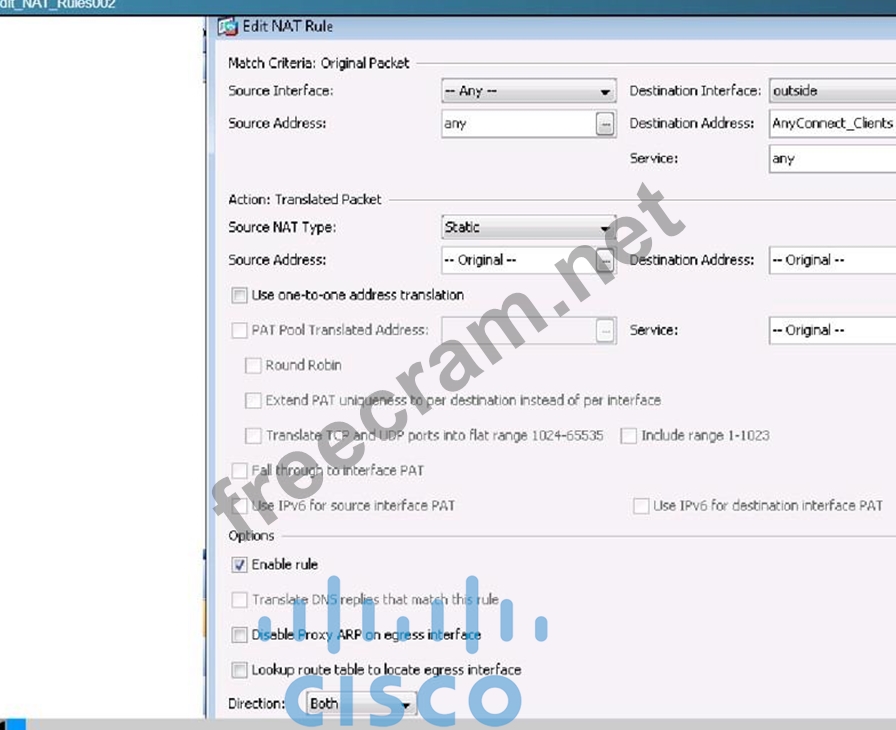Tick Disable Proxy ARP on egress interface
The height and width of the screenshot is (730, 896).
239,635
